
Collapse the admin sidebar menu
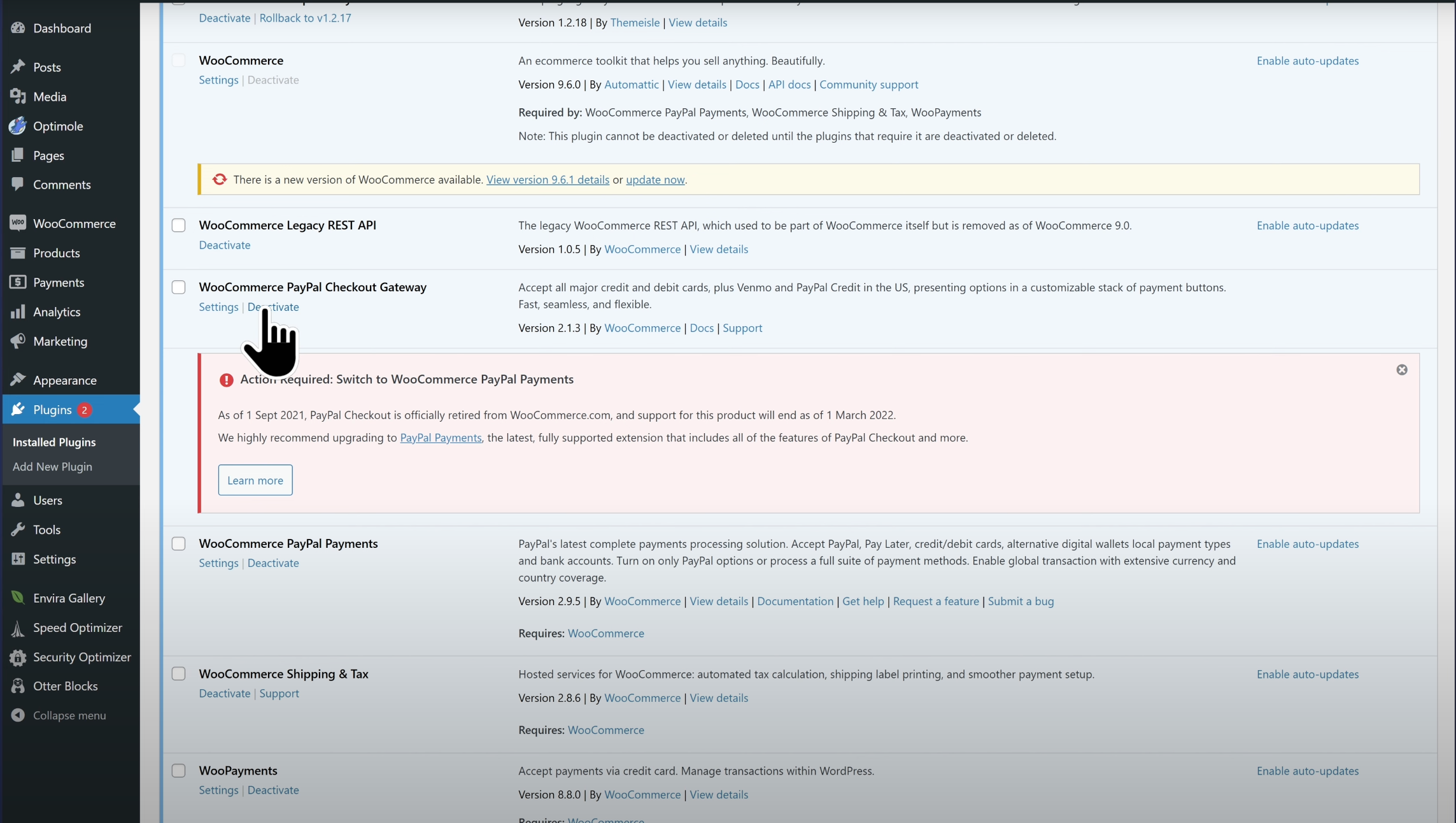point(69,715)
